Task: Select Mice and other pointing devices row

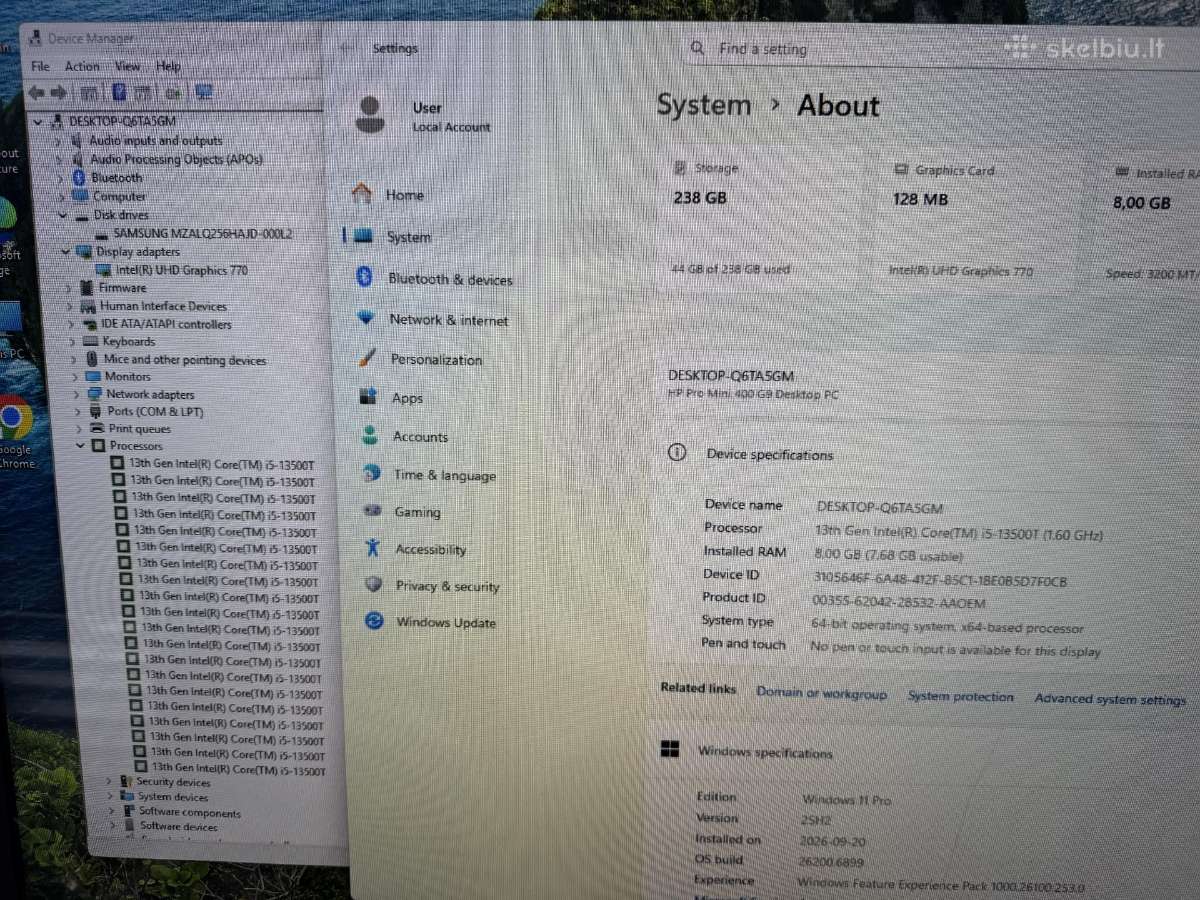Action: click(185, 360)
